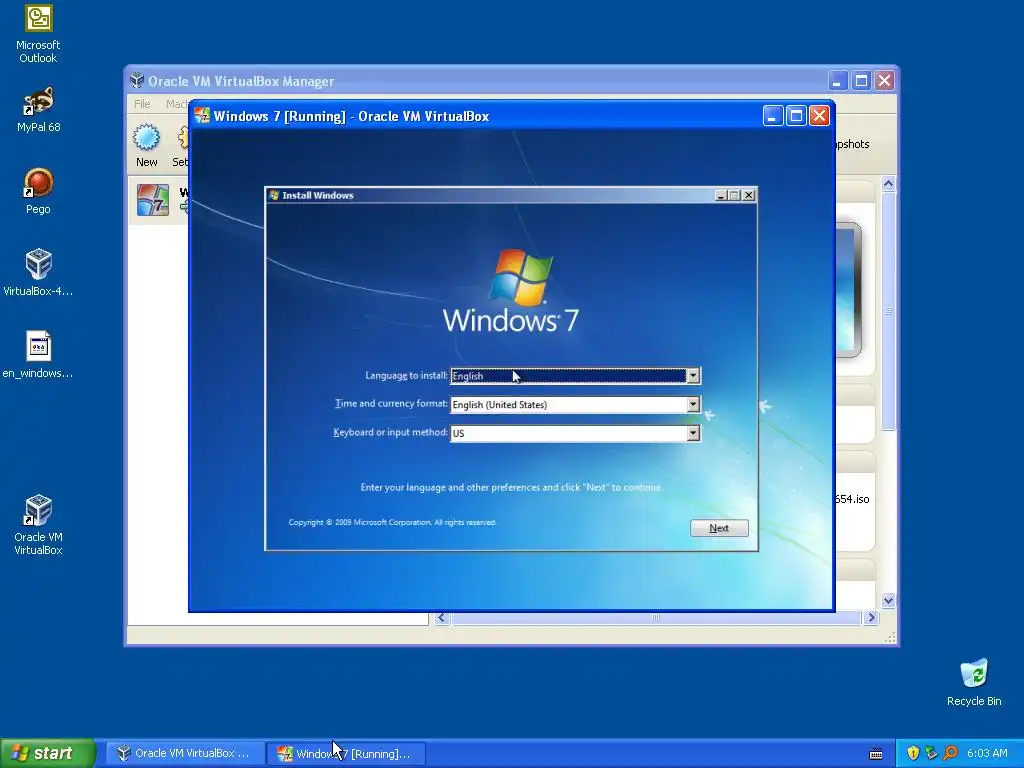Screen dimensions: 1024x768
Task: Click the Windows 7 title bar icon of VM window
Action: click(x=202, y=116)
